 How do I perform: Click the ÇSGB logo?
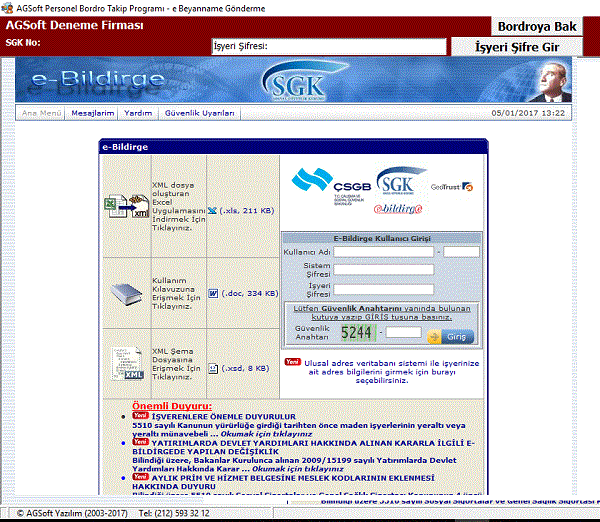[331, 186]
